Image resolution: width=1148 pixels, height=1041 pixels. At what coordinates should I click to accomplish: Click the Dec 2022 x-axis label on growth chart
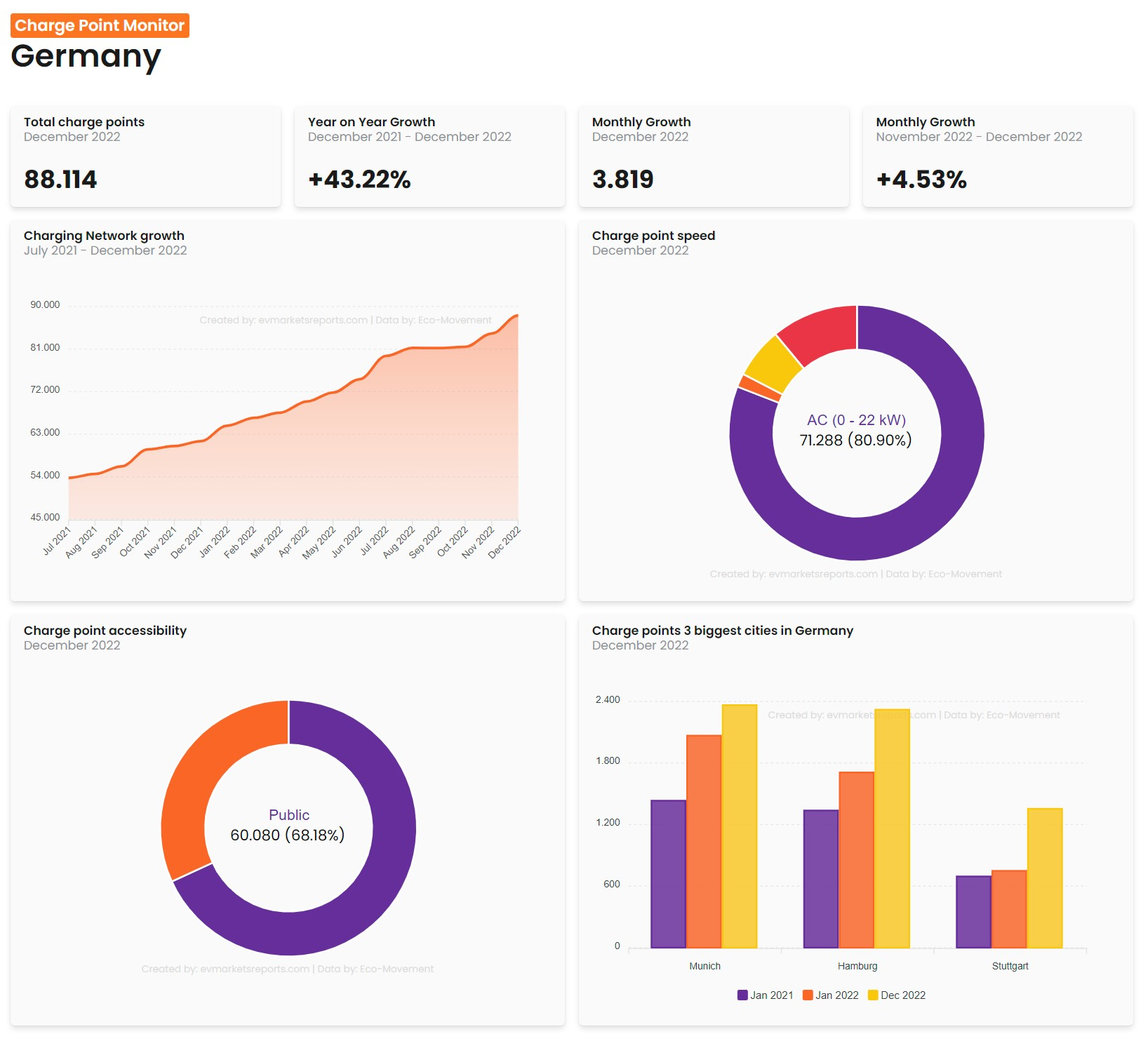(x=505, y=542)
